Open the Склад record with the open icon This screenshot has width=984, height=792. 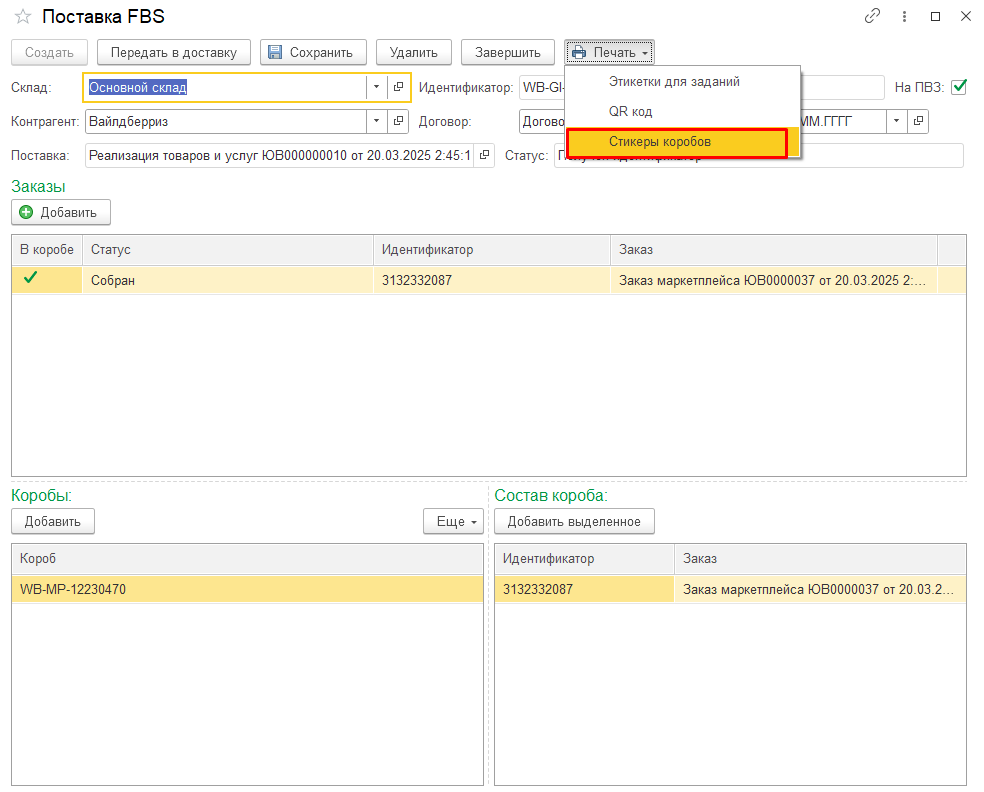[398, 87]
